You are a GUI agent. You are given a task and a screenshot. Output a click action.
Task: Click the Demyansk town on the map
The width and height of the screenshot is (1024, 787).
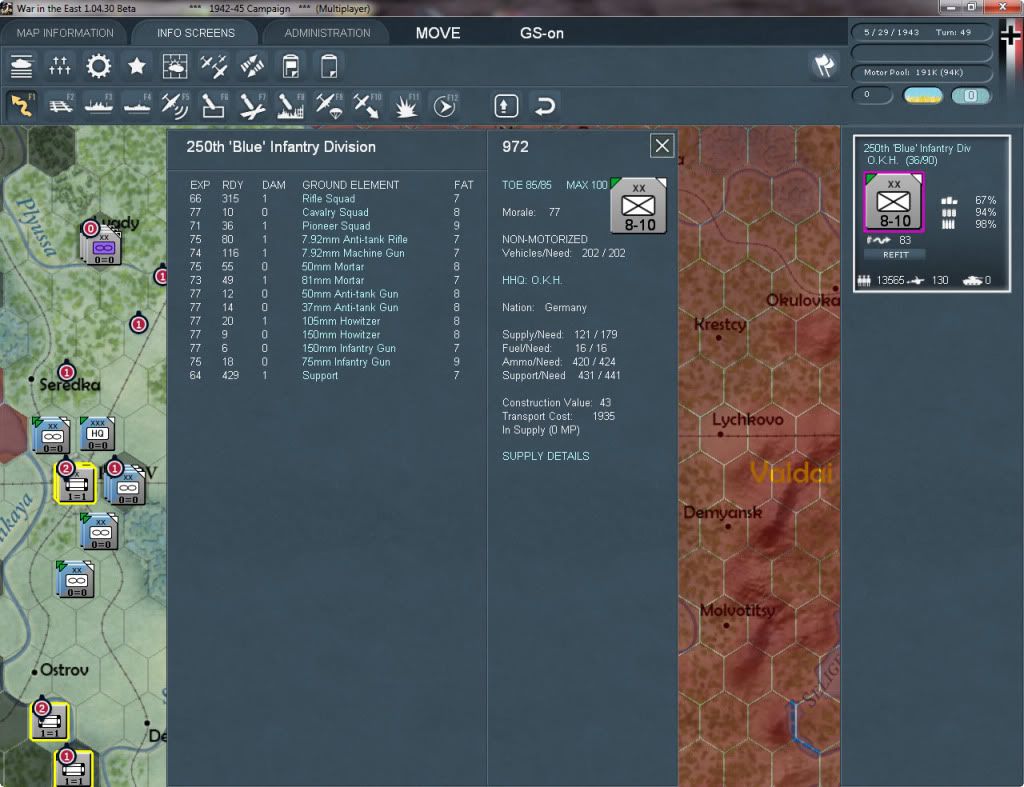723,513
